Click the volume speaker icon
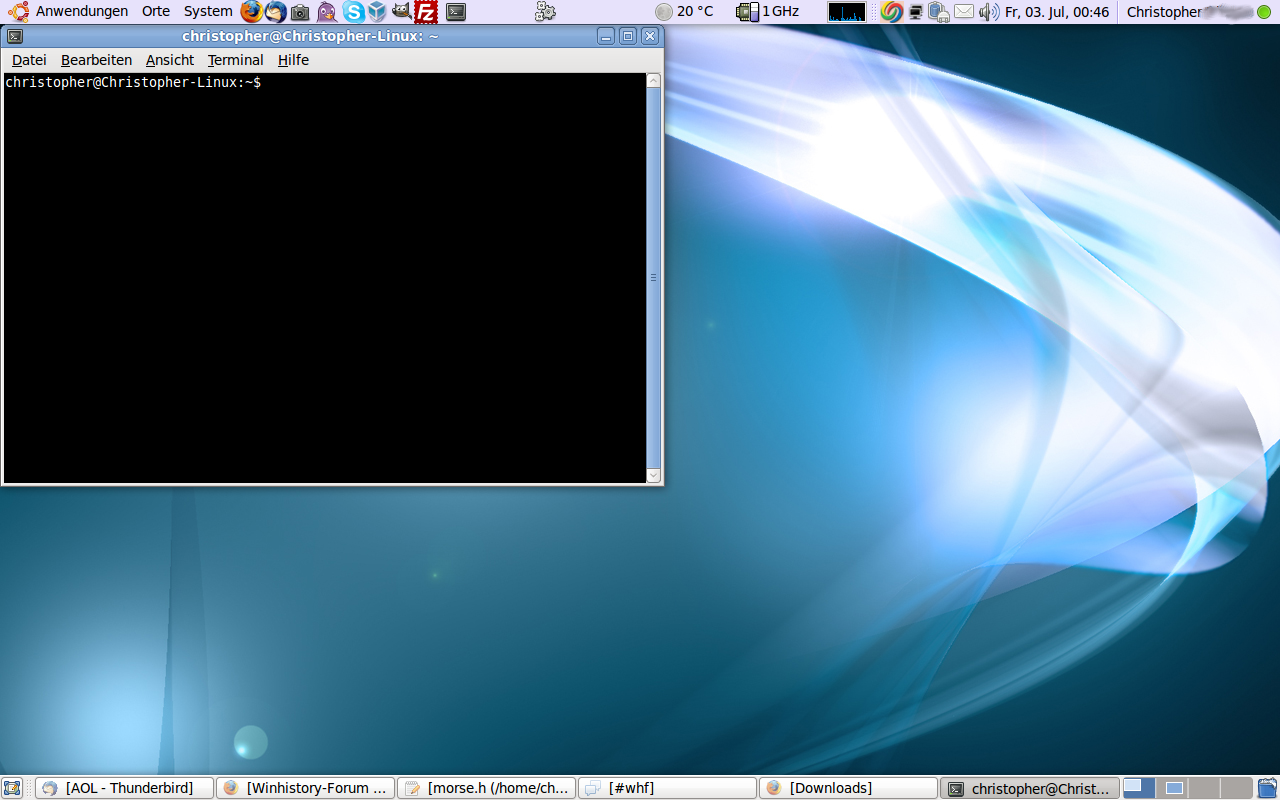The height and width of the screenshot is (800, 1280). click(x=988, y=12)
